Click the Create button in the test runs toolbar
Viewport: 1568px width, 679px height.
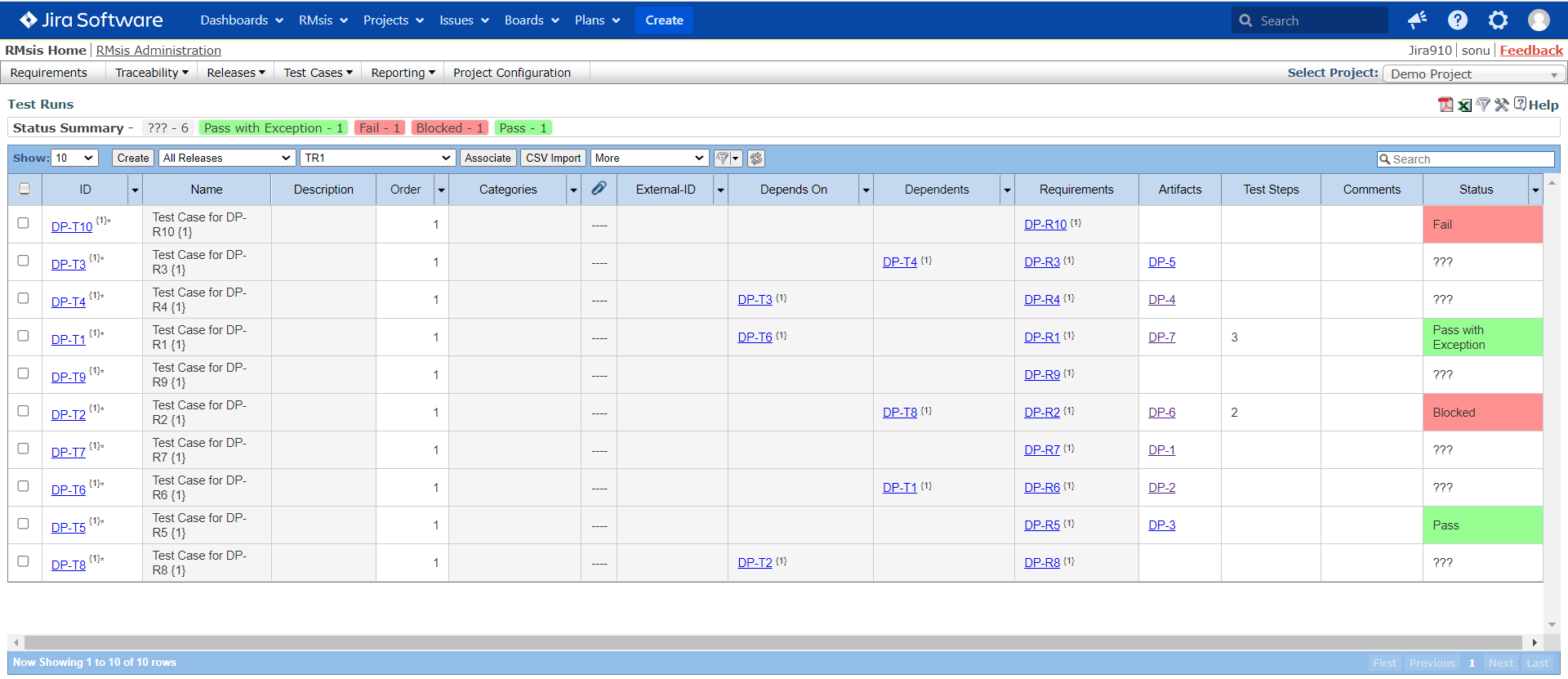click(133, 159)
